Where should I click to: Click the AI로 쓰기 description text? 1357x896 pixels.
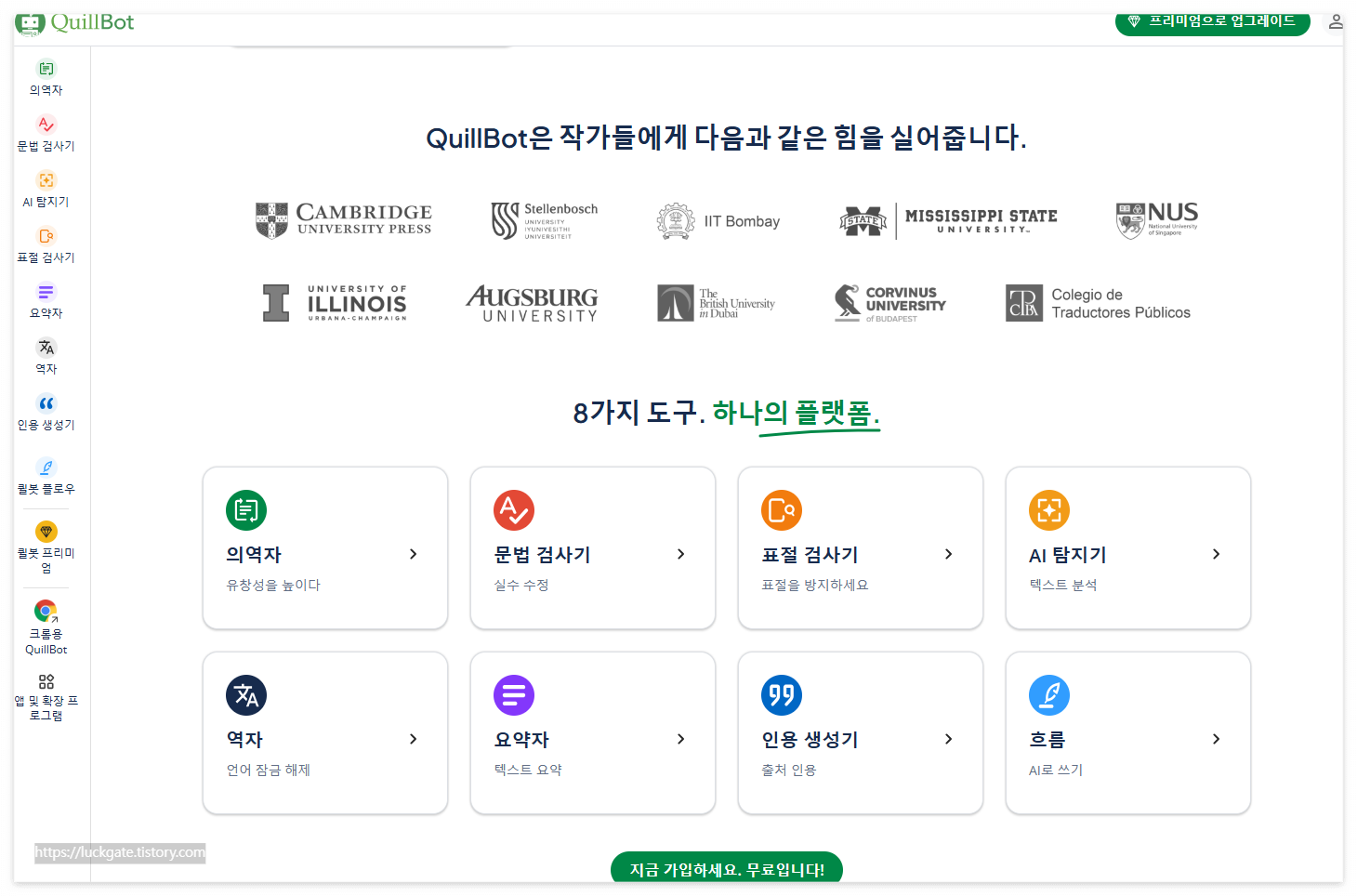pyautogui.click(x=1056, y=770)
